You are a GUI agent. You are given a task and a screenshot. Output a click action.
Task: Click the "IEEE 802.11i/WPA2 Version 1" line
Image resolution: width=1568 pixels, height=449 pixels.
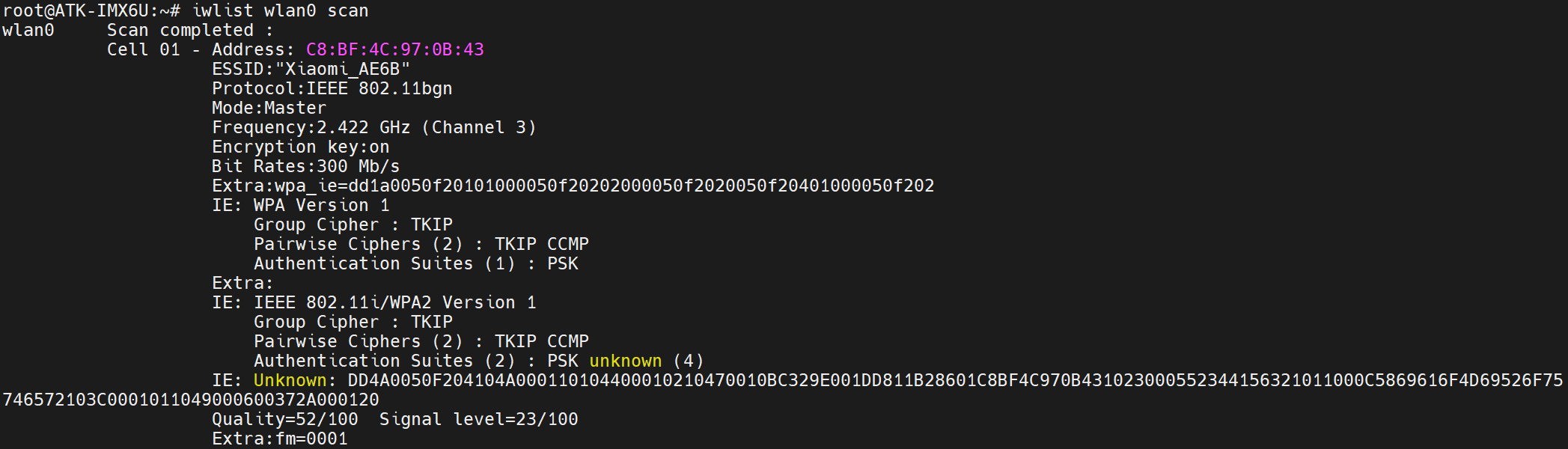(x=394, y=302)
